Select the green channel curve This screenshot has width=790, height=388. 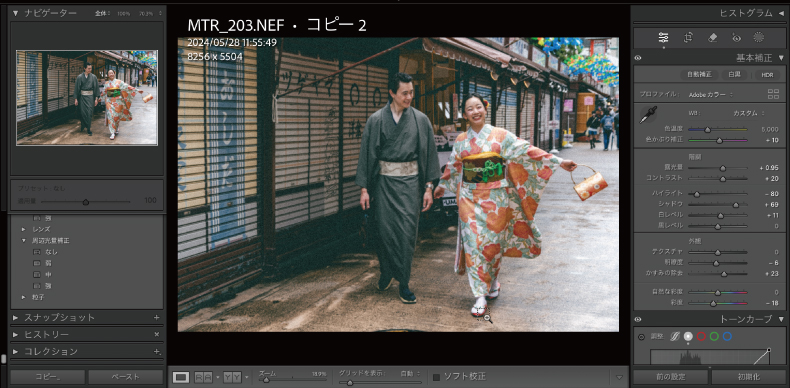(x=714, y=337)
